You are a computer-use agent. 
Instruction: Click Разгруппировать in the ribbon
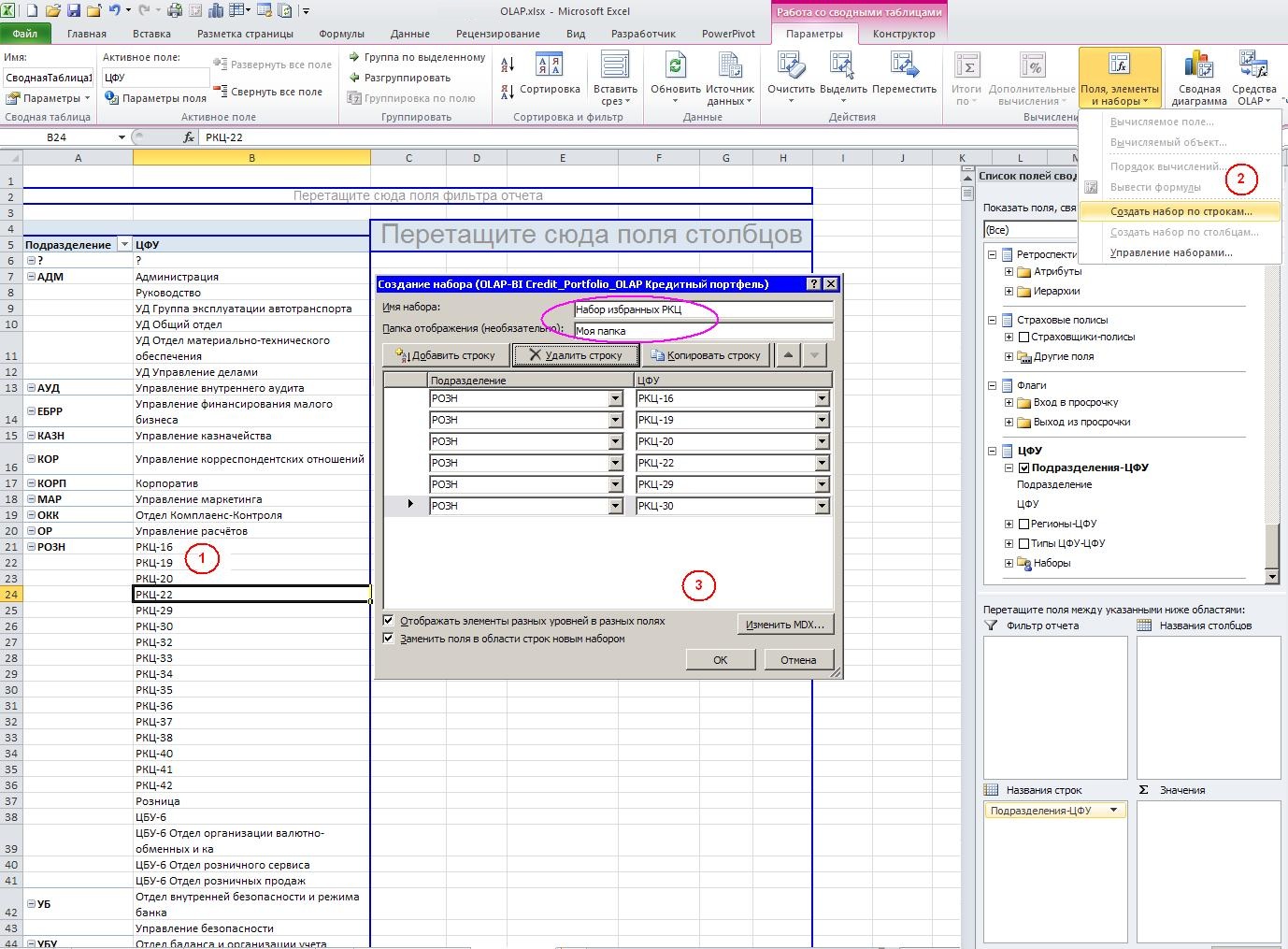click(x=399, y=78)
